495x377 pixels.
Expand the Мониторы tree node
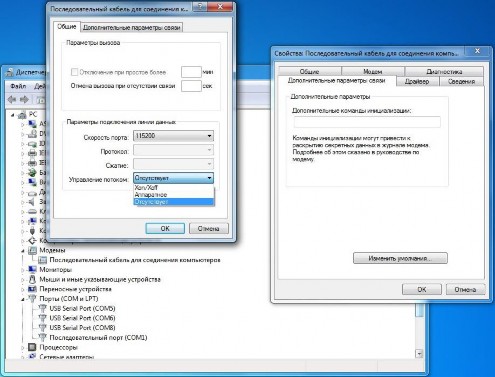click(x=23, y=270)
